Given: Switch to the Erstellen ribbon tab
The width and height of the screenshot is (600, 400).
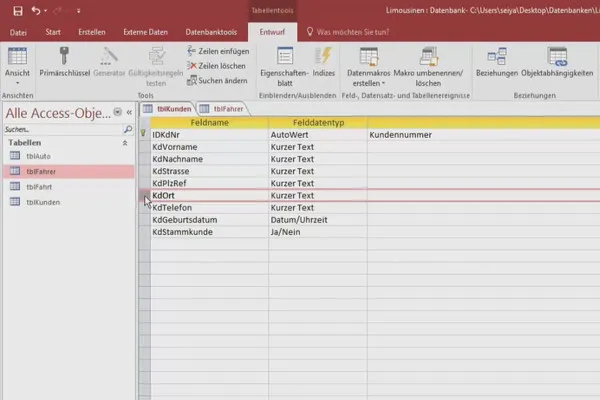Looking at the screenshot, I should click(92, 32).
